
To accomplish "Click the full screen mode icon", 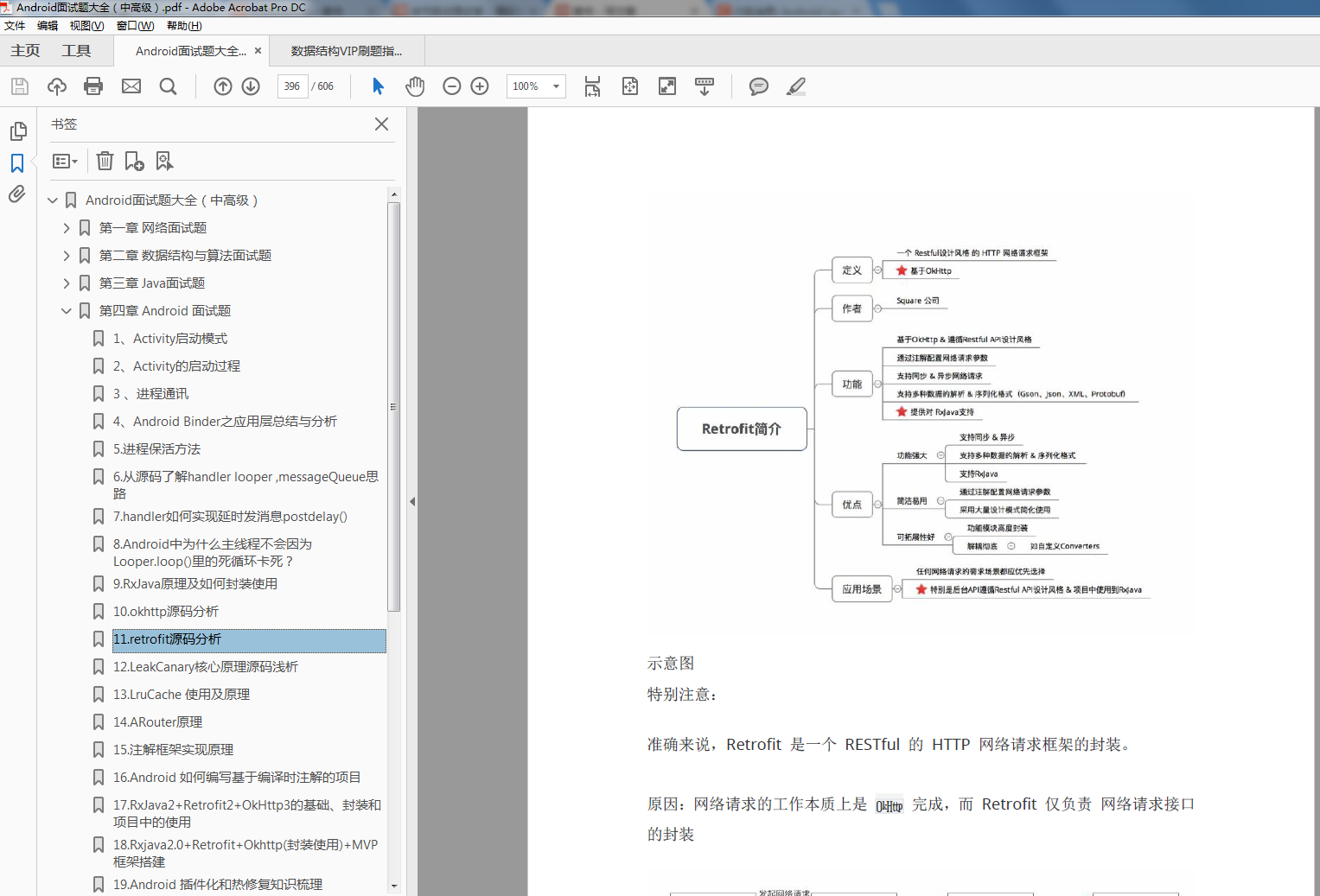I will coord(667,86).
